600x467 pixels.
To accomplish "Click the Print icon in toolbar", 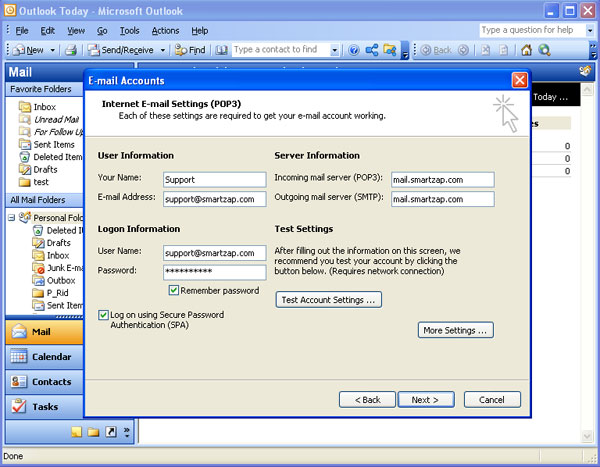I will 71,50.
